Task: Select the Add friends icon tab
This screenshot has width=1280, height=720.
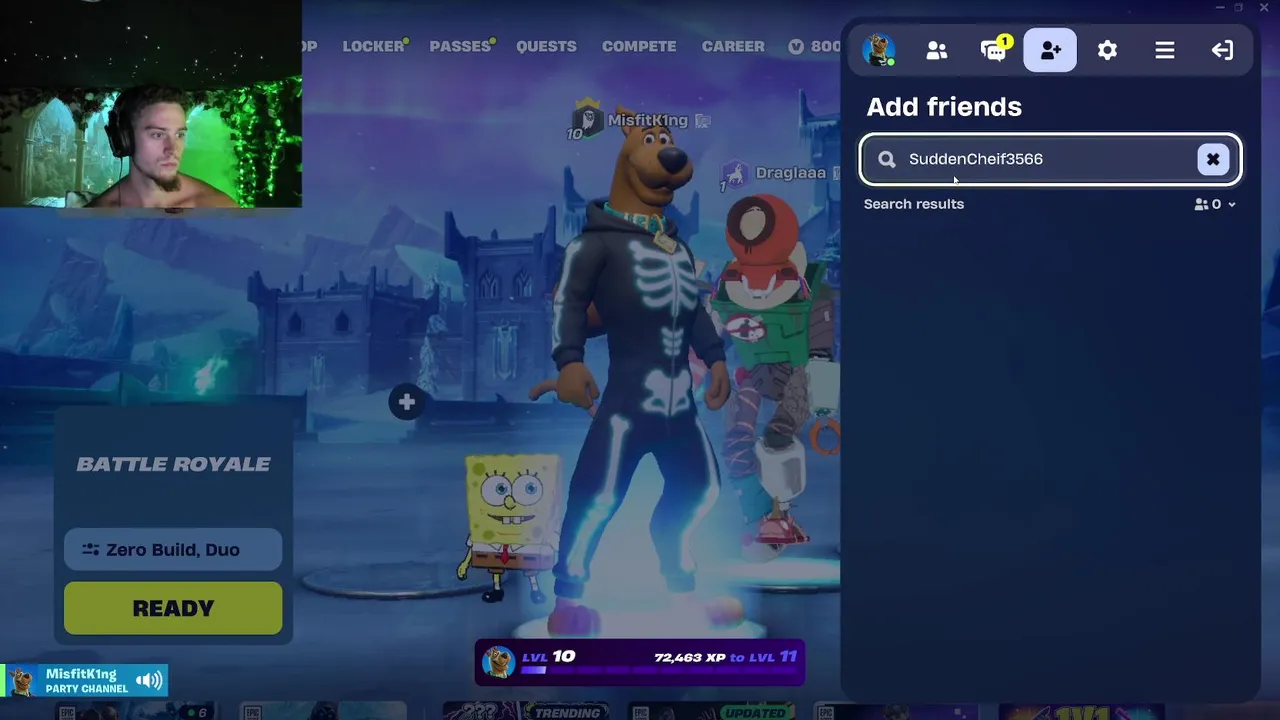Action: [1050, 50]
